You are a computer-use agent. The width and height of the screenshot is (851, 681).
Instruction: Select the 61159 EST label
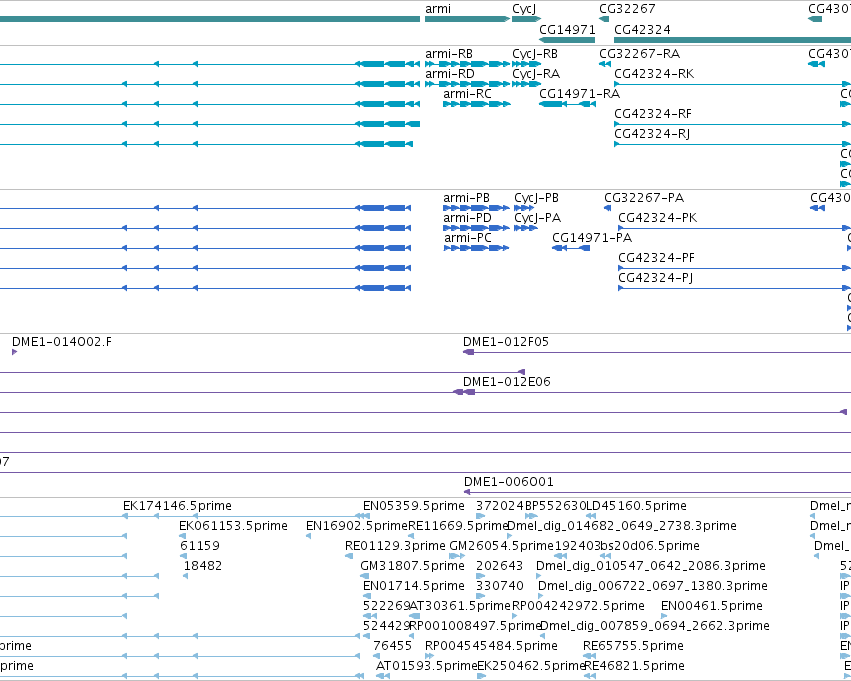(200, 547)
